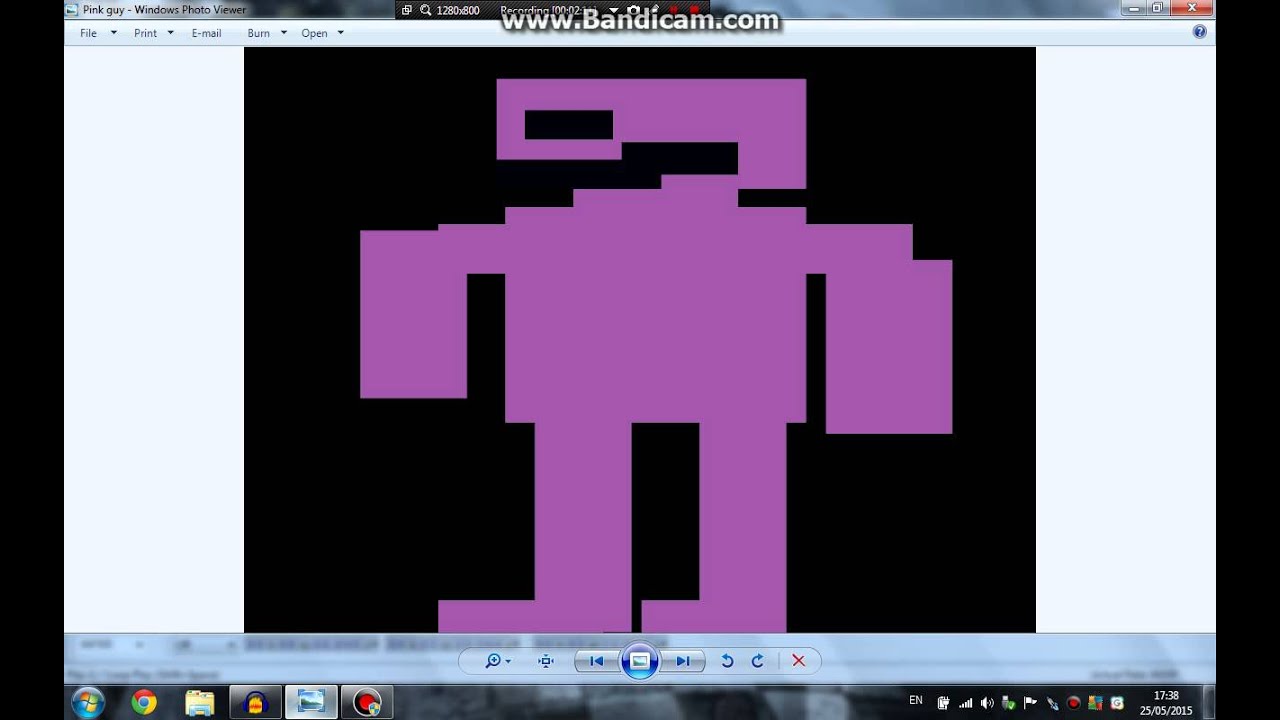The width and height of the screenshot is (1280, 720).
Task: Expand the File dropdown arrow
Action: [x=113, y=33]
